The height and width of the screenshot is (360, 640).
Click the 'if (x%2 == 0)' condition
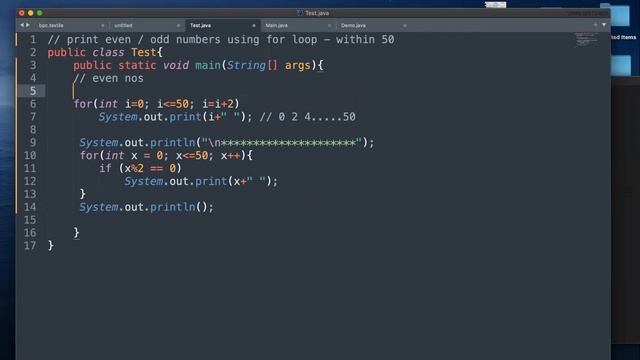click(140, 168)
